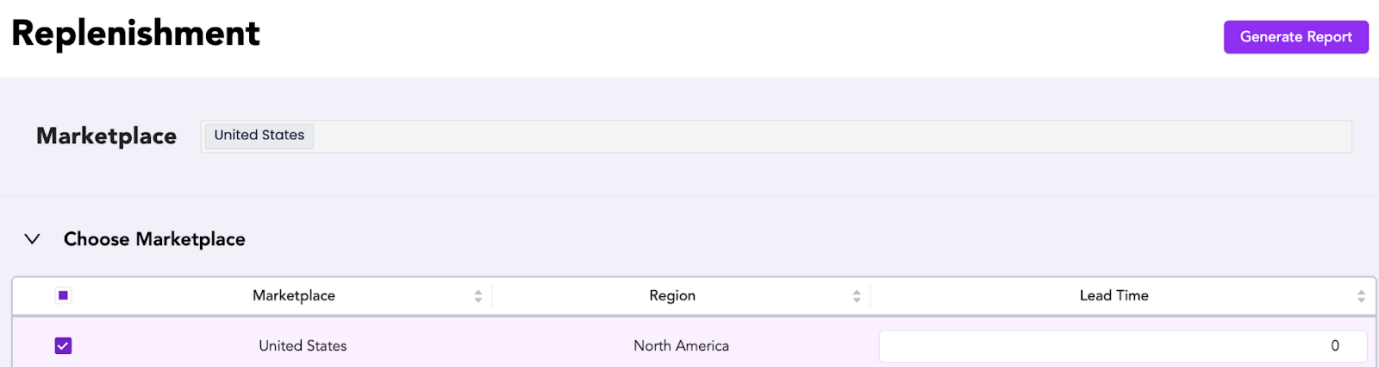Image resolution: width=1379 pixels, height=367 pixels.
Task: Click the Marketplace column ascending up arrow
Action: tap(478, 292)
